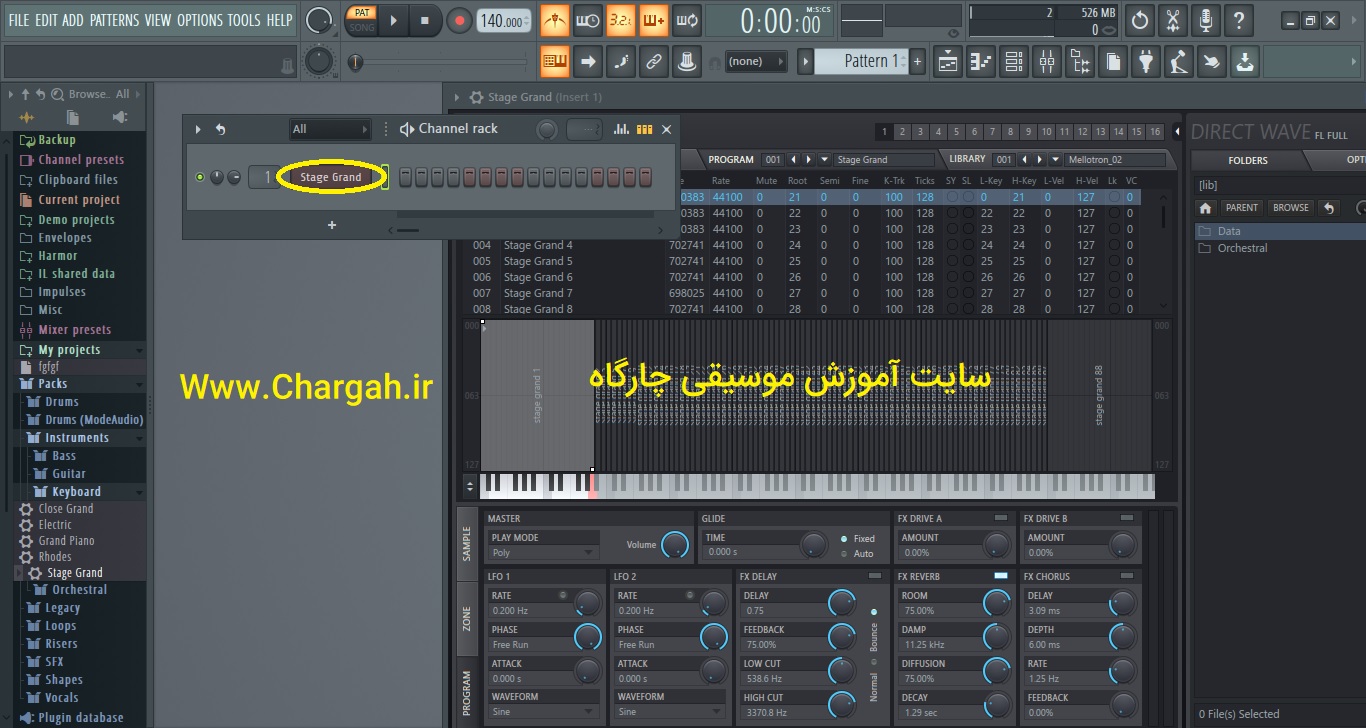Open the PATTERNS menu
Image resolution: width=1366 pixels, height=728 pixels.
pos(114,20)
